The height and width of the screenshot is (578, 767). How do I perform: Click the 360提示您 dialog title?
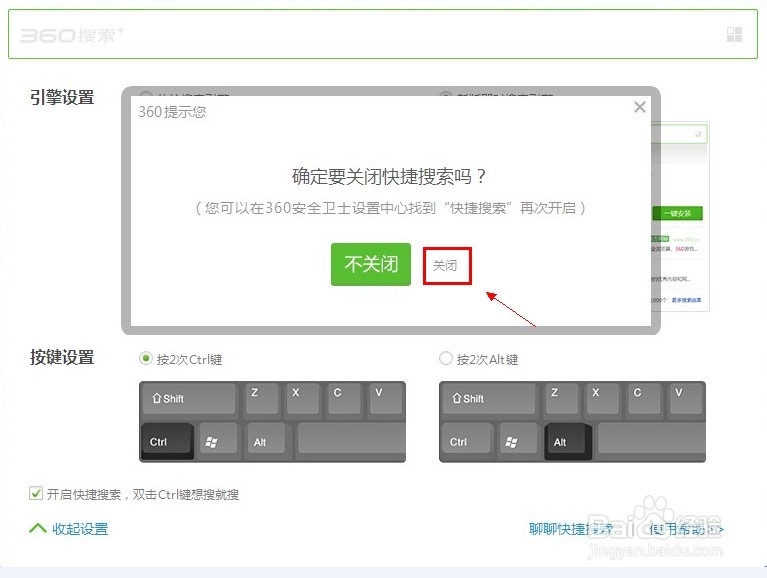click(172, 112)
